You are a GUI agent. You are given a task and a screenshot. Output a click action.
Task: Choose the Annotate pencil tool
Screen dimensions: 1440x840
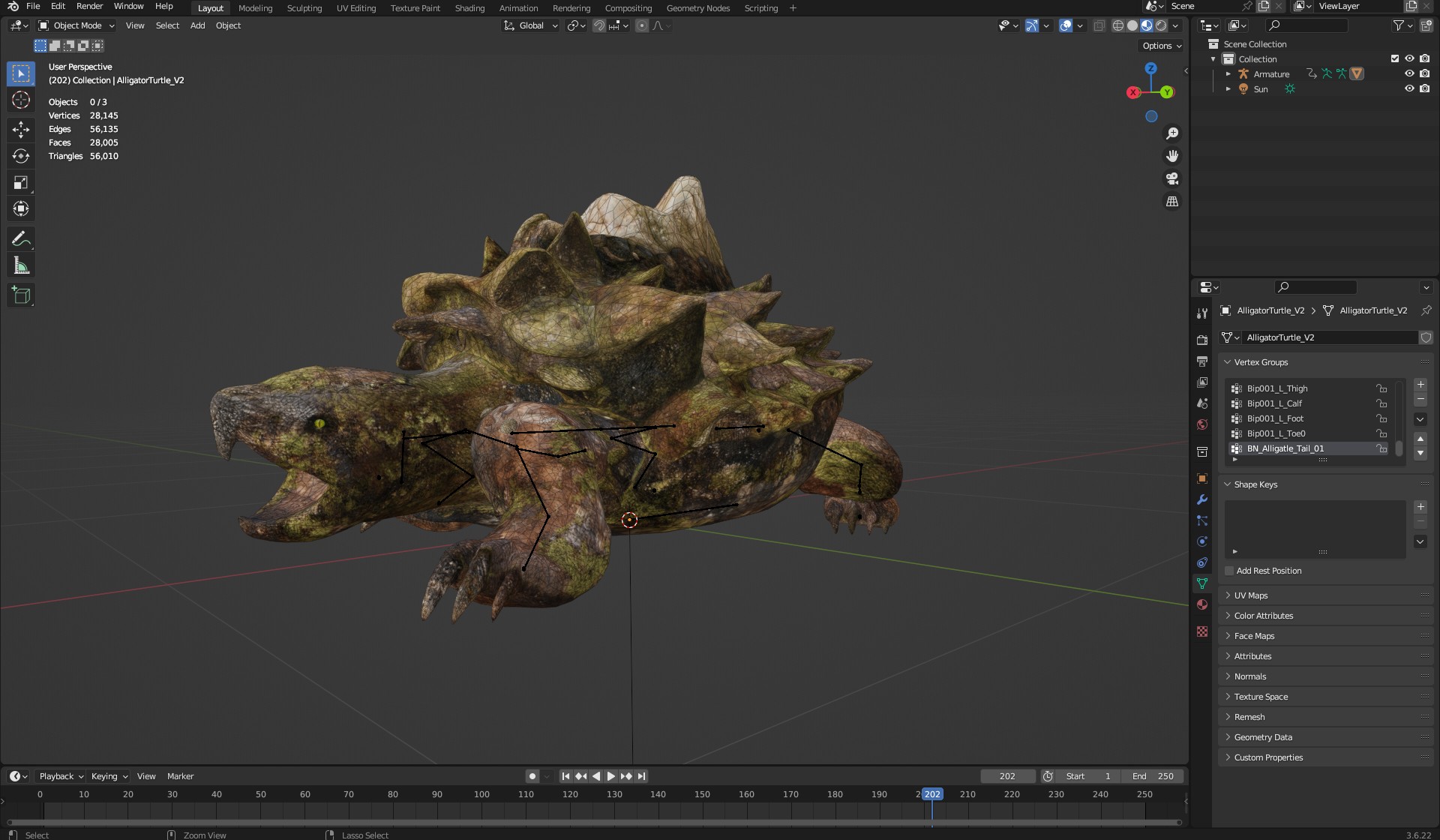click(21, 239)
